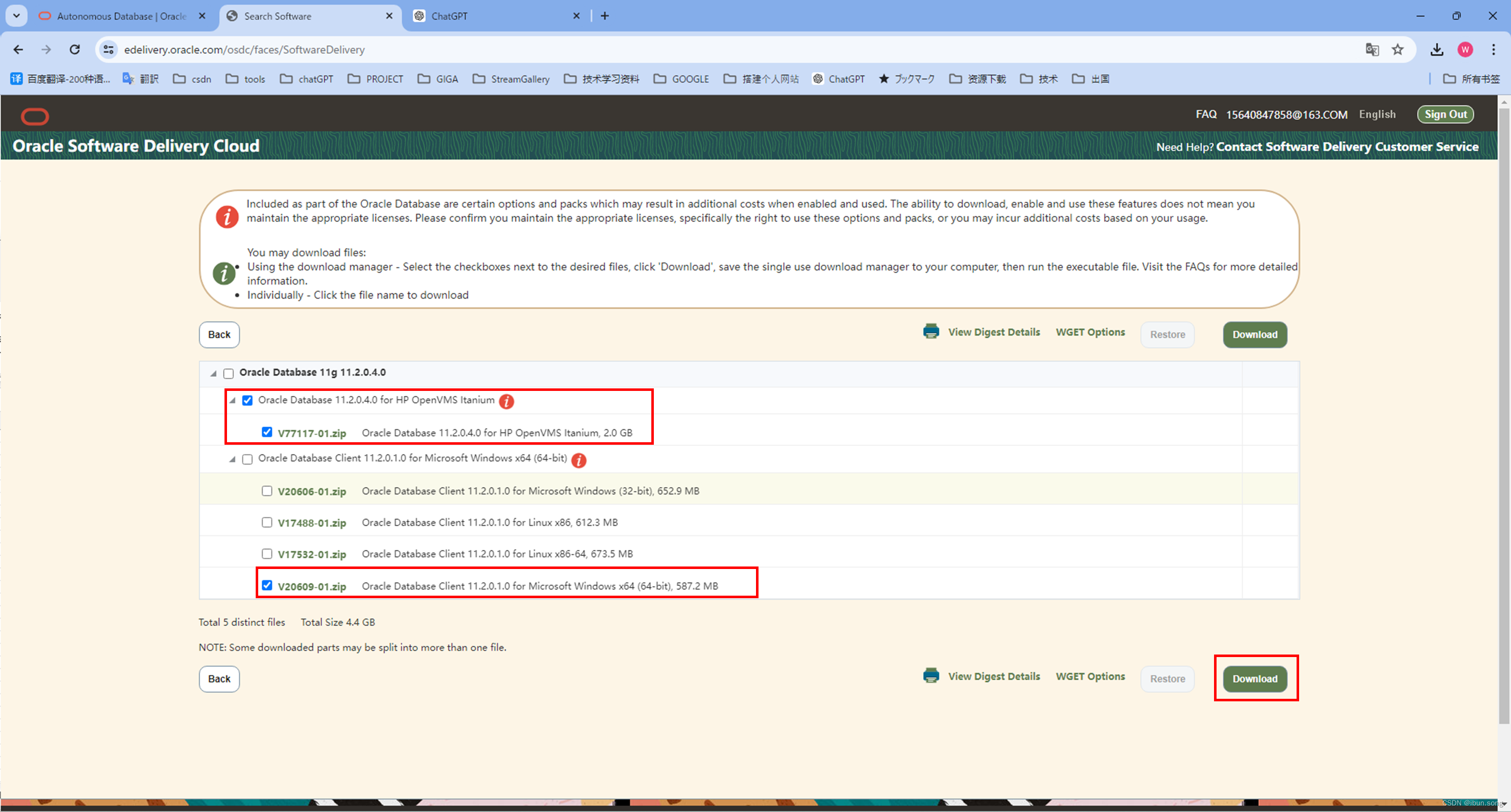Open the tools bookmark folder

coord(245,78)
